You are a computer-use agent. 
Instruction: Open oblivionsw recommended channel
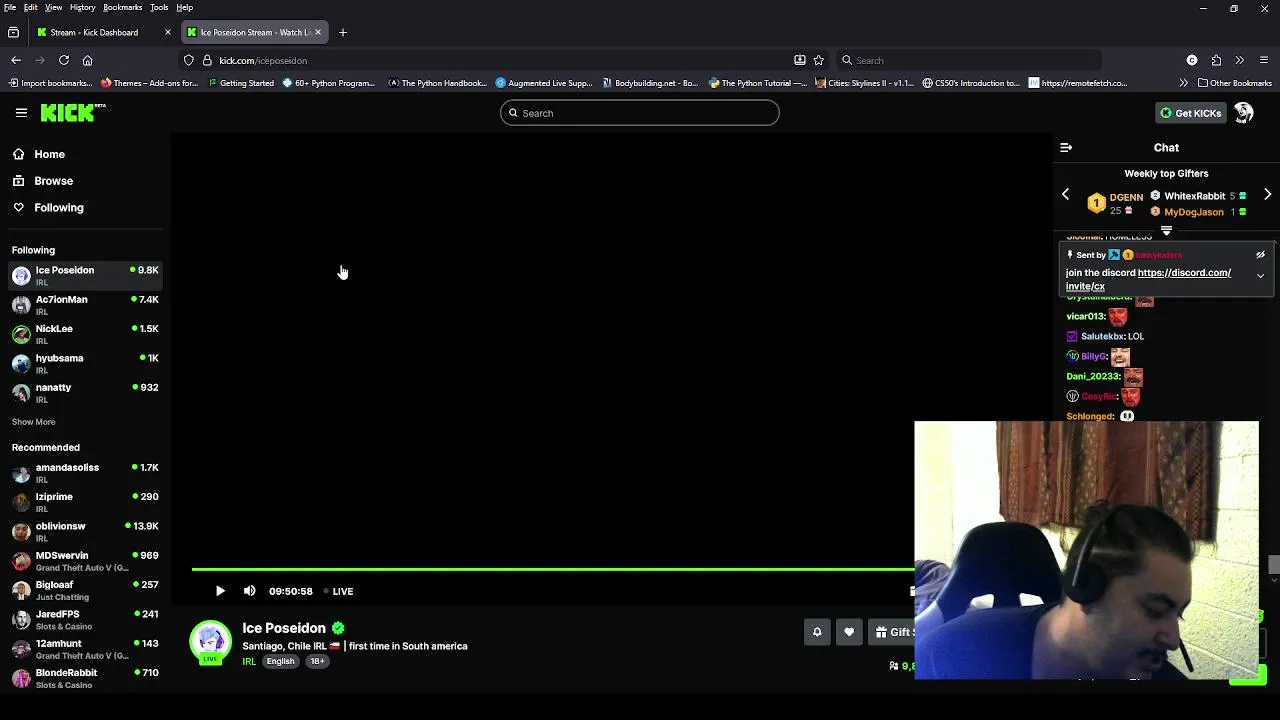(85, 531)
